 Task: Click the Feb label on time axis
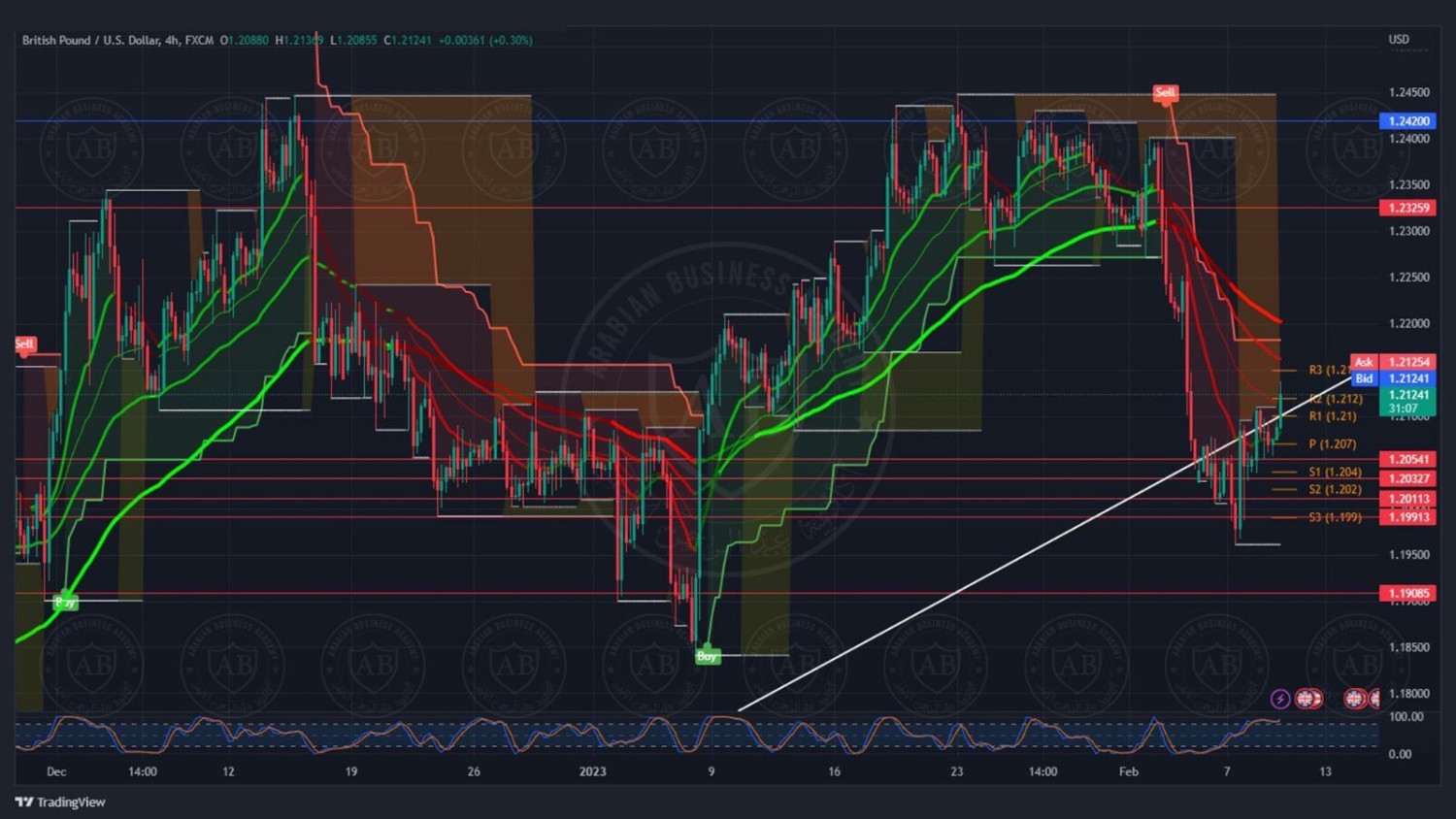(1129, 771)
